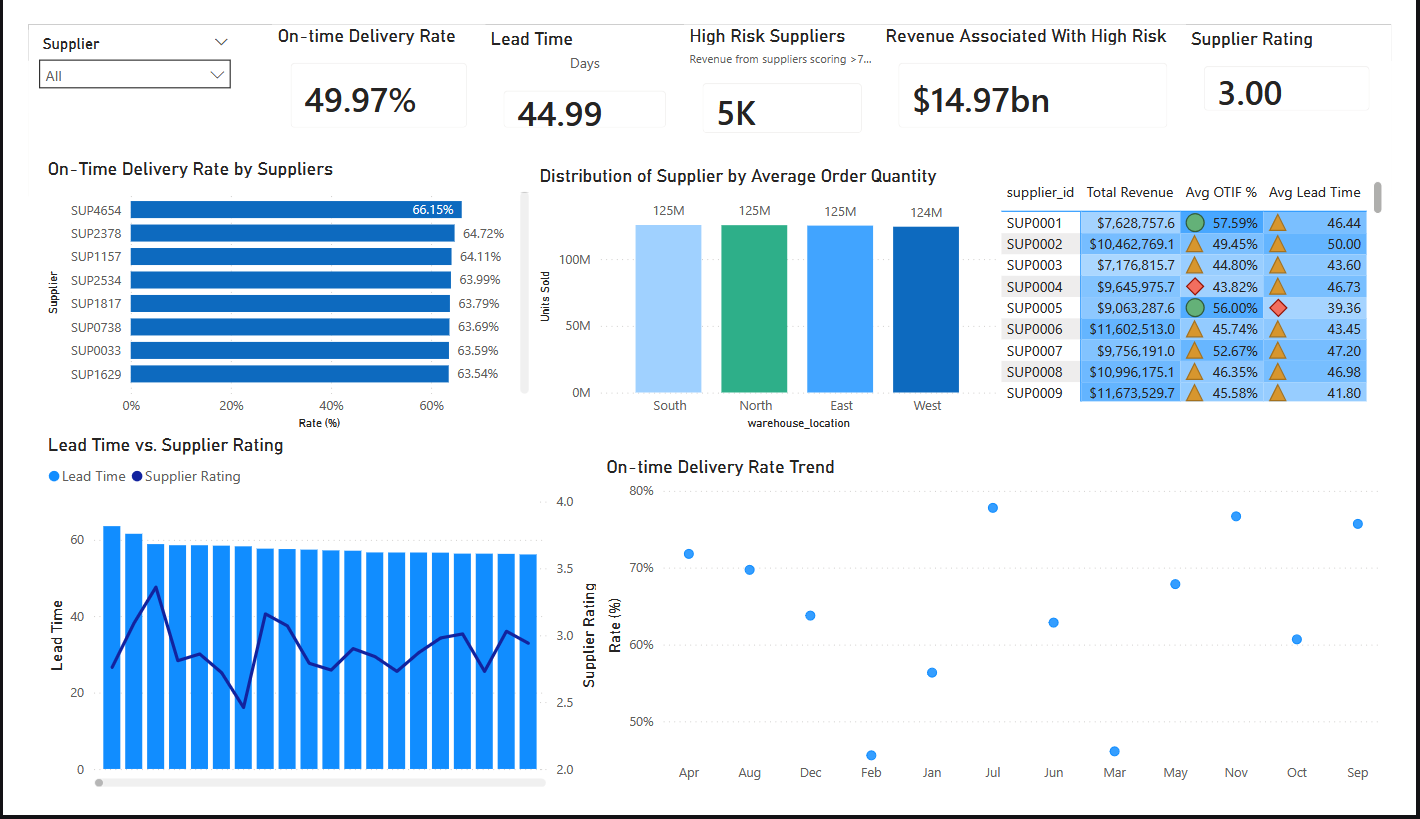Click orange triangle icon next to 49.45%

(1194, 244)
